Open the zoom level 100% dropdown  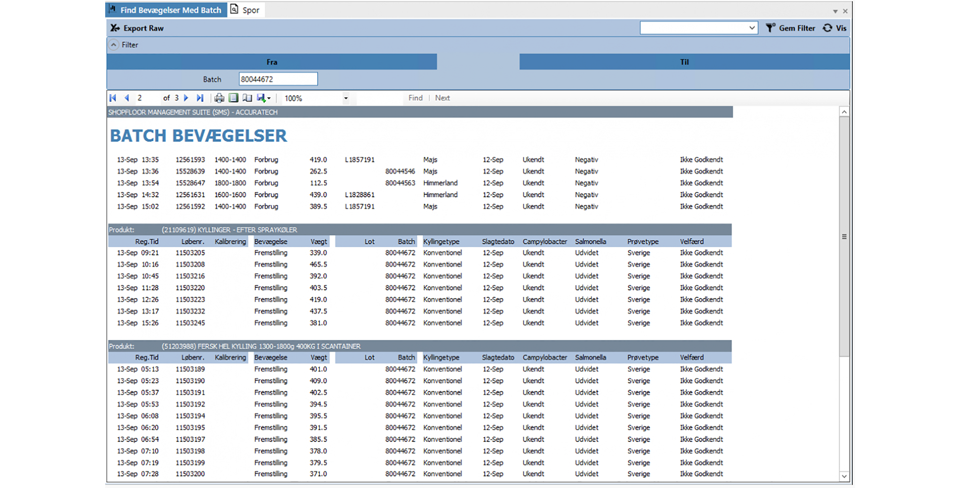pos(346,98)
